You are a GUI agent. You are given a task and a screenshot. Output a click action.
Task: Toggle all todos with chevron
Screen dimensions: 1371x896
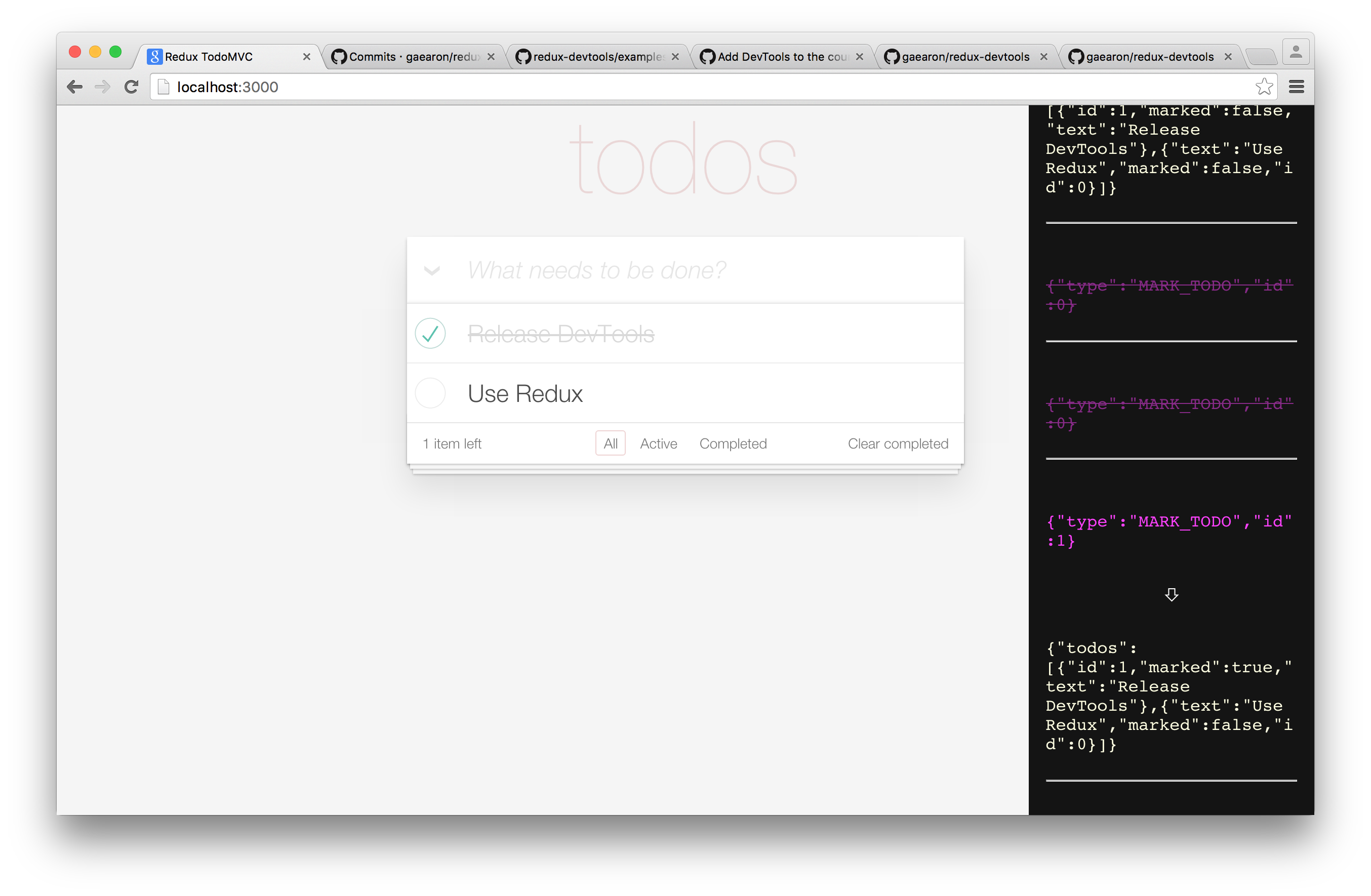(x=432, y=270)
